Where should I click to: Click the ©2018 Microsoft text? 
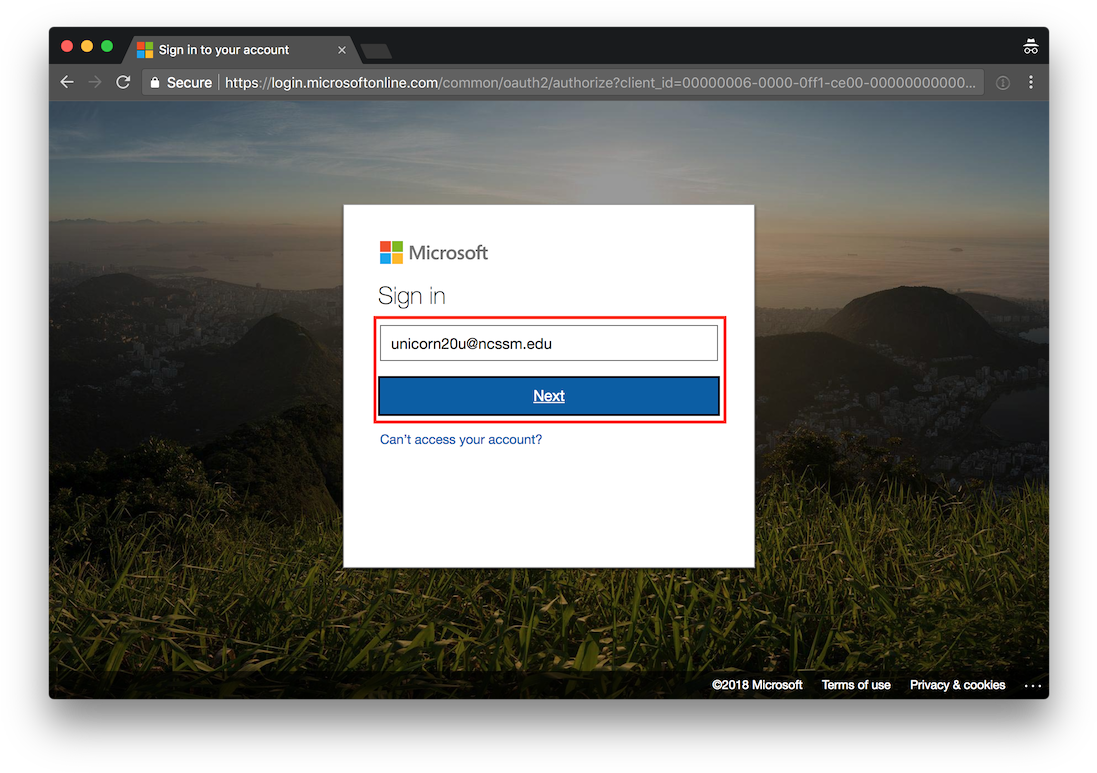[757, 685]
